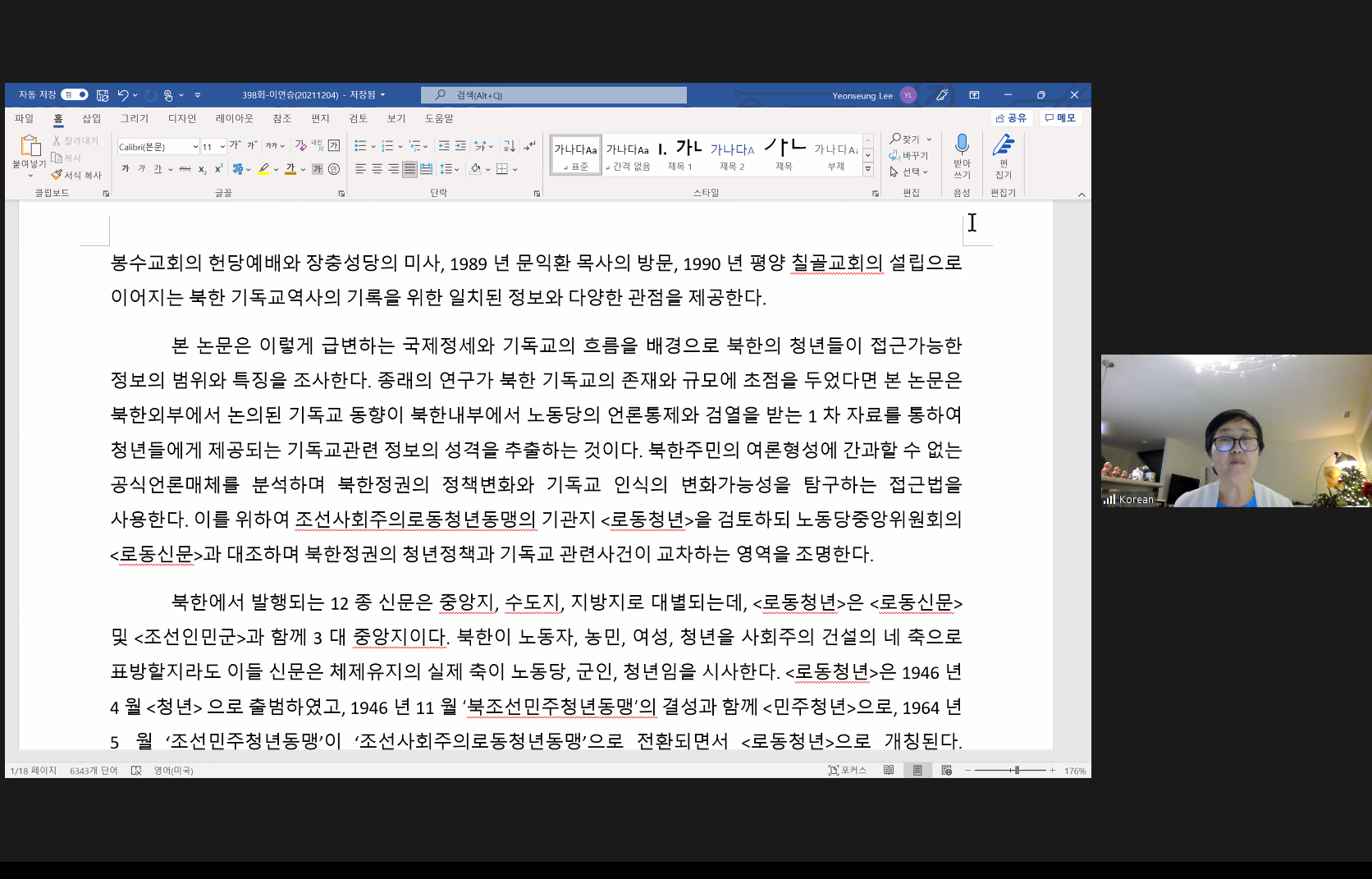The height and width of the screenshot is (879, 1372).
Task: Expand the Styles gallery more arrow
Action: pos(868,169)
